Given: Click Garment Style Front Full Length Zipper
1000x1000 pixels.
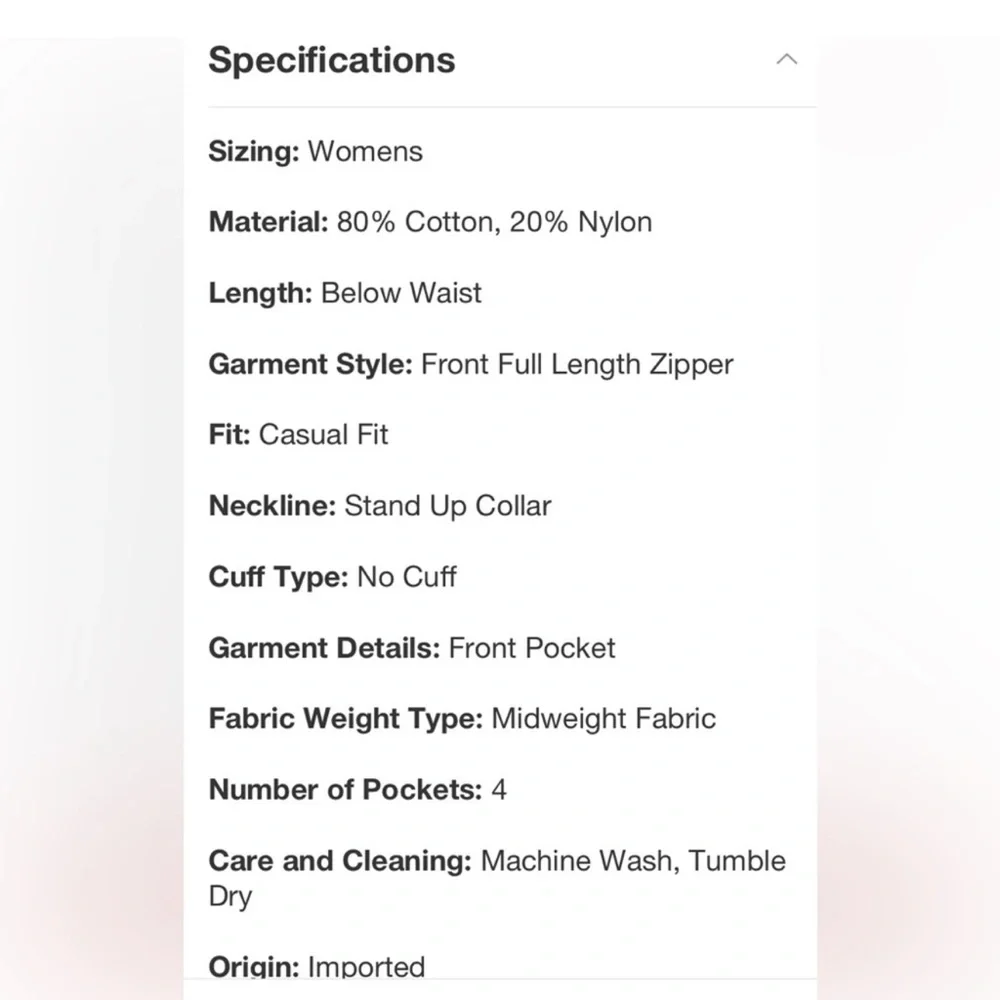Looking at the screenshot, I should coord(471,364).
